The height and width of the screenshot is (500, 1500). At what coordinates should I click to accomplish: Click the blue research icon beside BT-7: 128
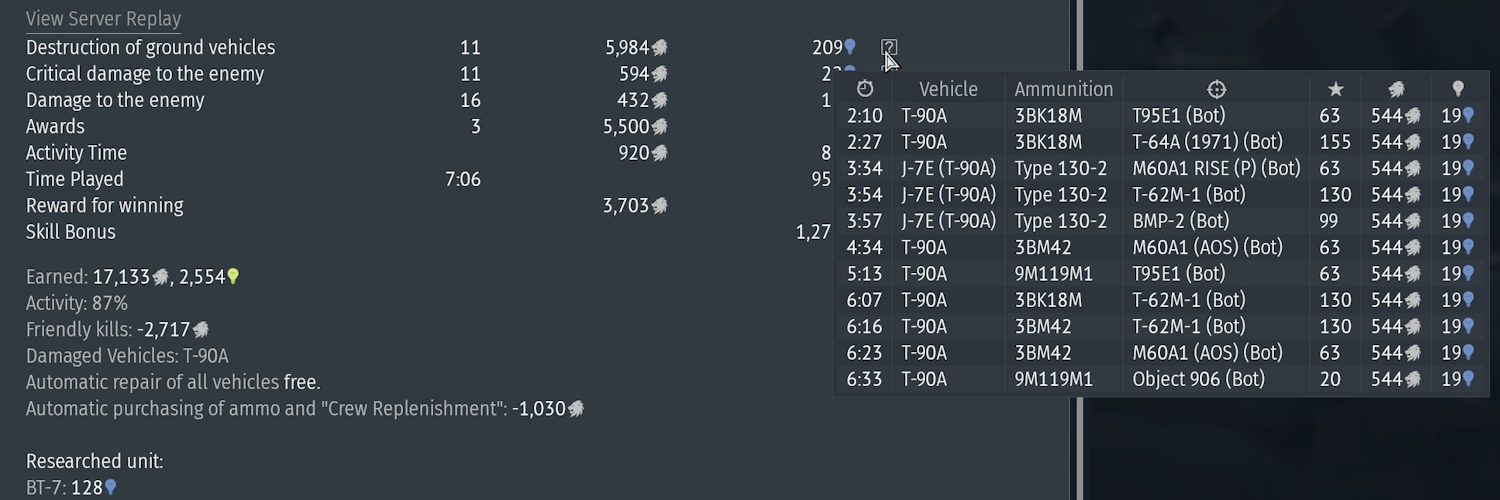point(111,487)
